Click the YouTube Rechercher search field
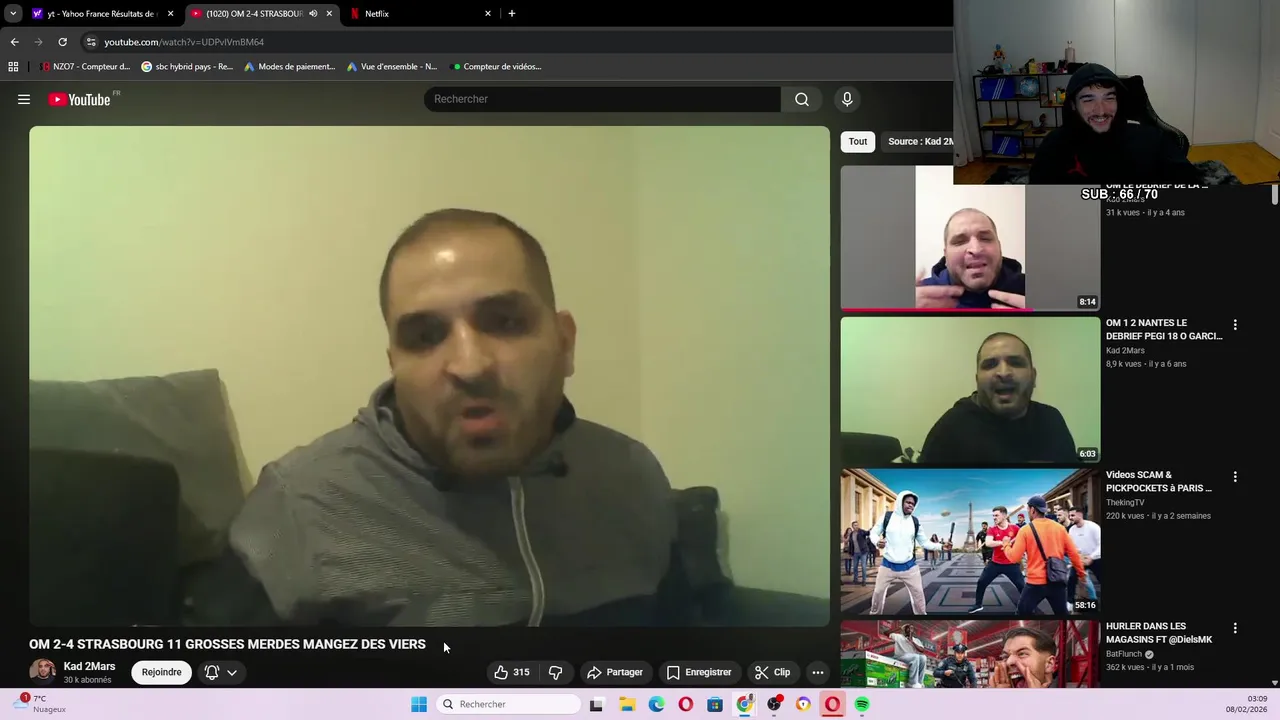 tap(602, 99)
